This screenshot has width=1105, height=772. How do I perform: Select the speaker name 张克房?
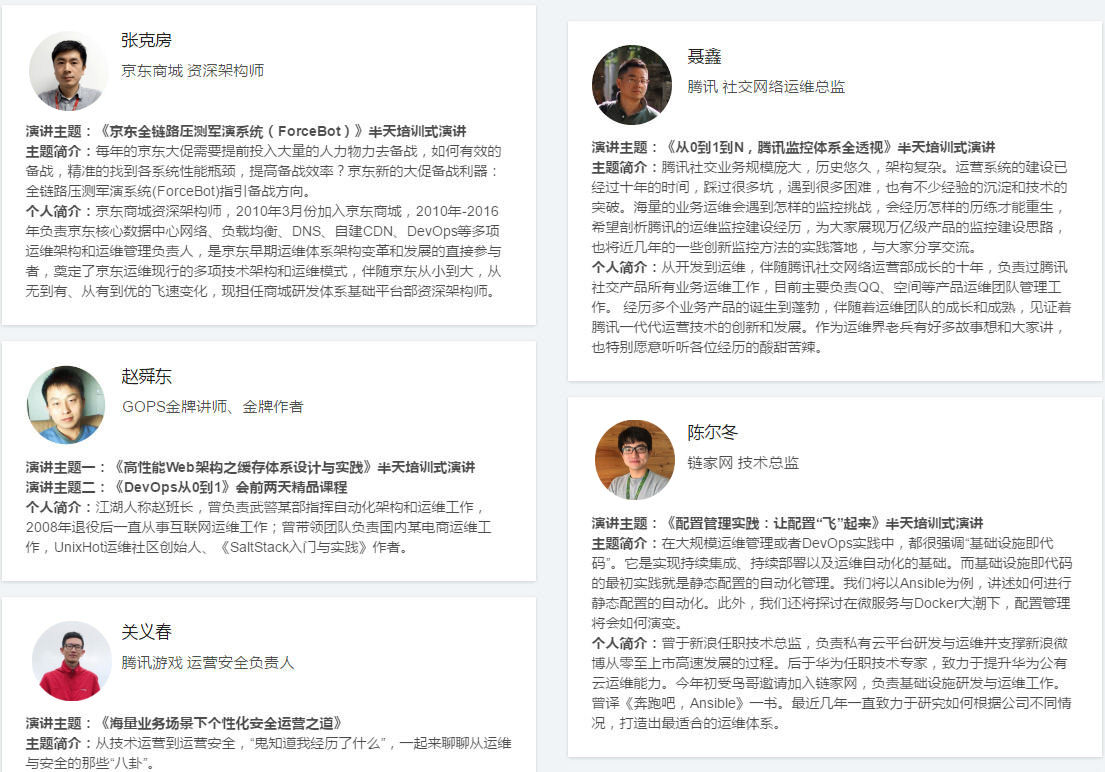pos(147,40)
